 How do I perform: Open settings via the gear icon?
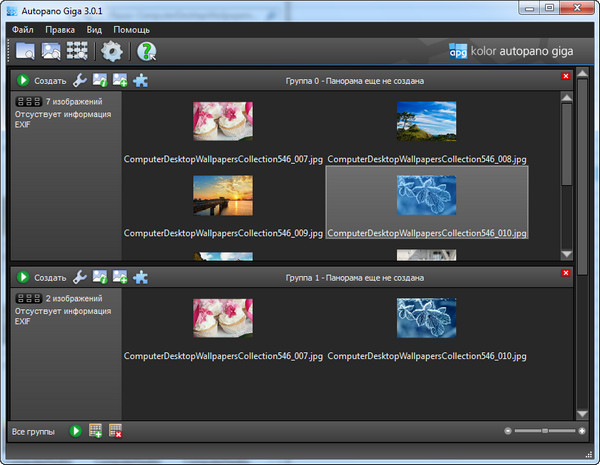pos(112,51)
